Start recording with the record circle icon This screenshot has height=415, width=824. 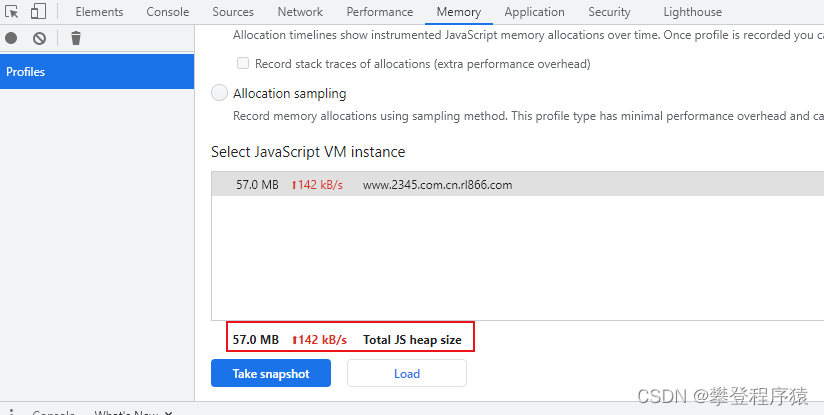[x=11, y=38]
